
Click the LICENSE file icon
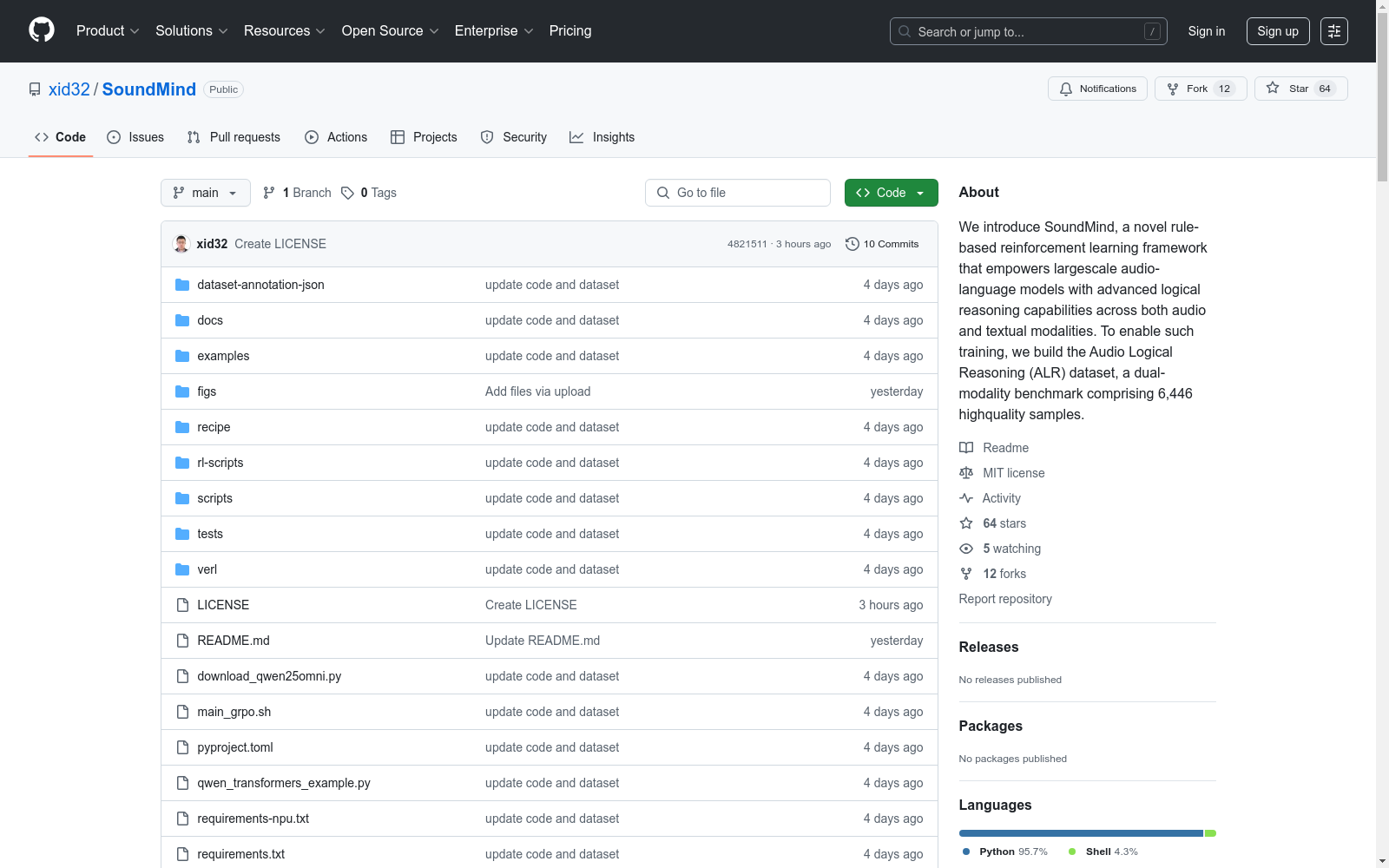[182, 605]
